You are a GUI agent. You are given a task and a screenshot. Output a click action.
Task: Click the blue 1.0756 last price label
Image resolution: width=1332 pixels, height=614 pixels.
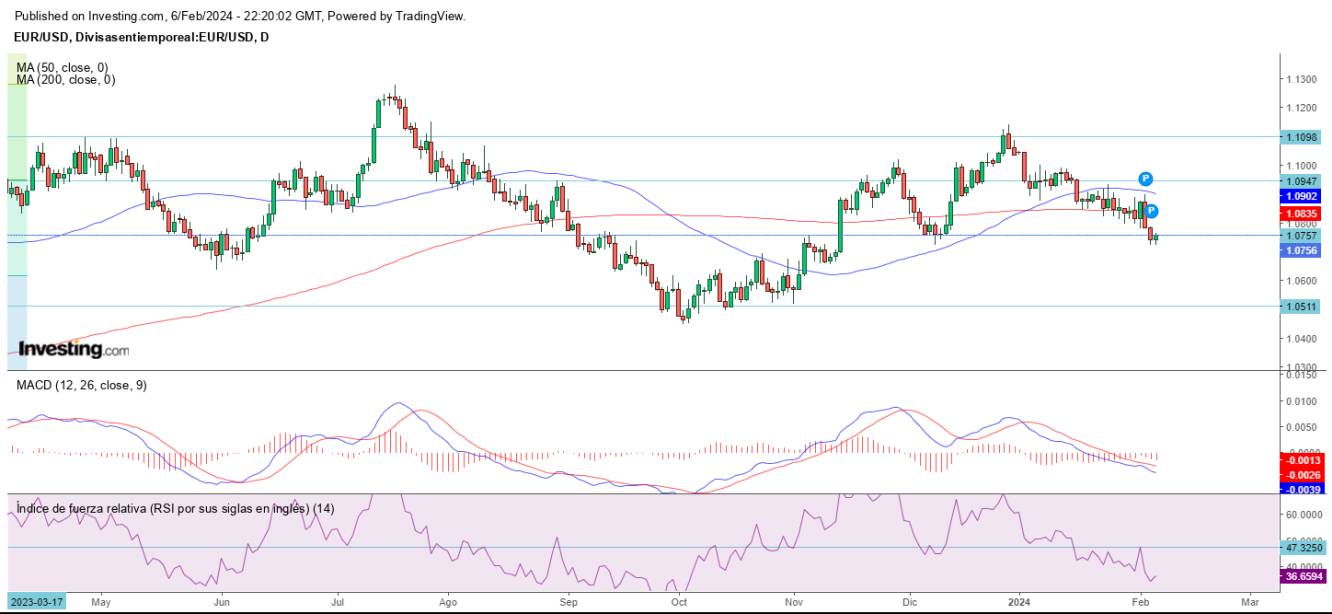coord(1300,251)
